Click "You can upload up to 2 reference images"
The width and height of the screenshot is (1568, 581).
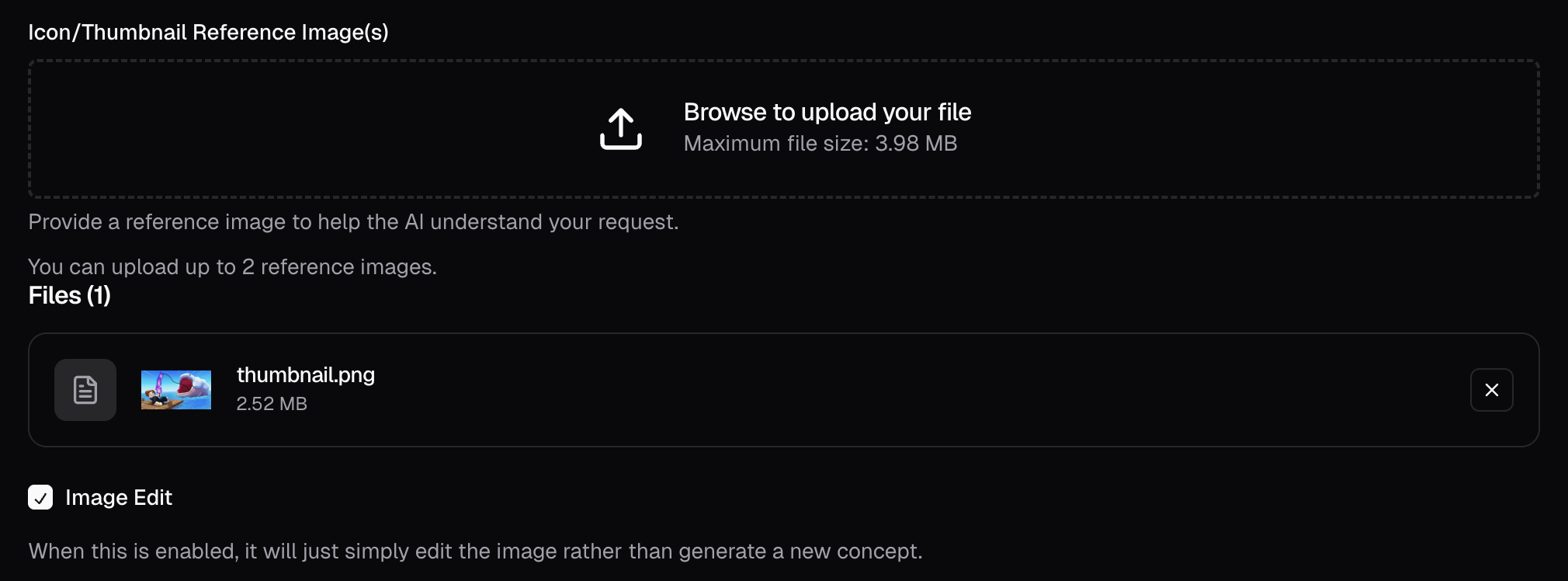[233, 267]
